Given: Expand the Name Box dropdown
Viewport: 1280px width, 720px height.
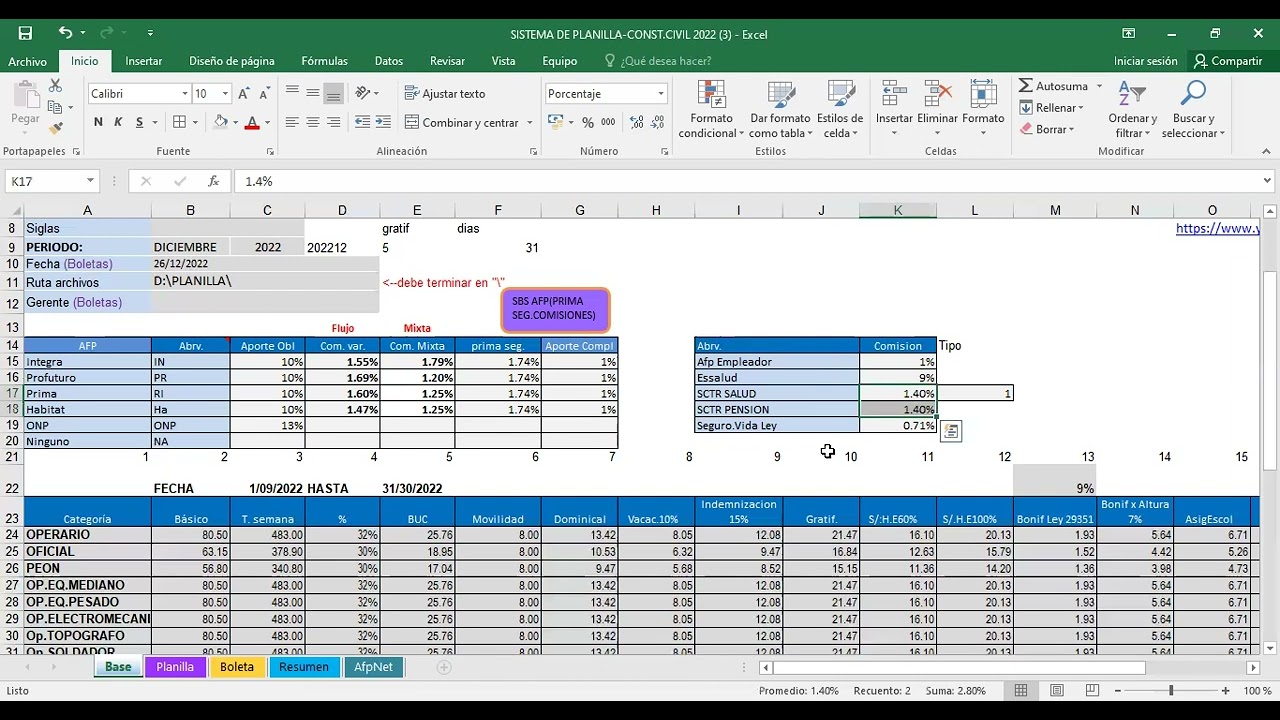Looking at the screenshot, I should click(90, 181).
